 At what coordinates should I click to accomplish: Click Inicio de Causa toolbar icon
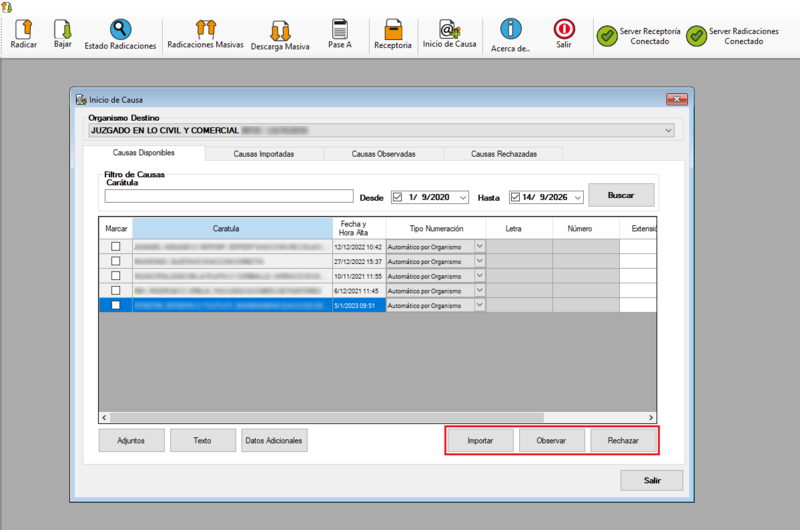(449, 29)
